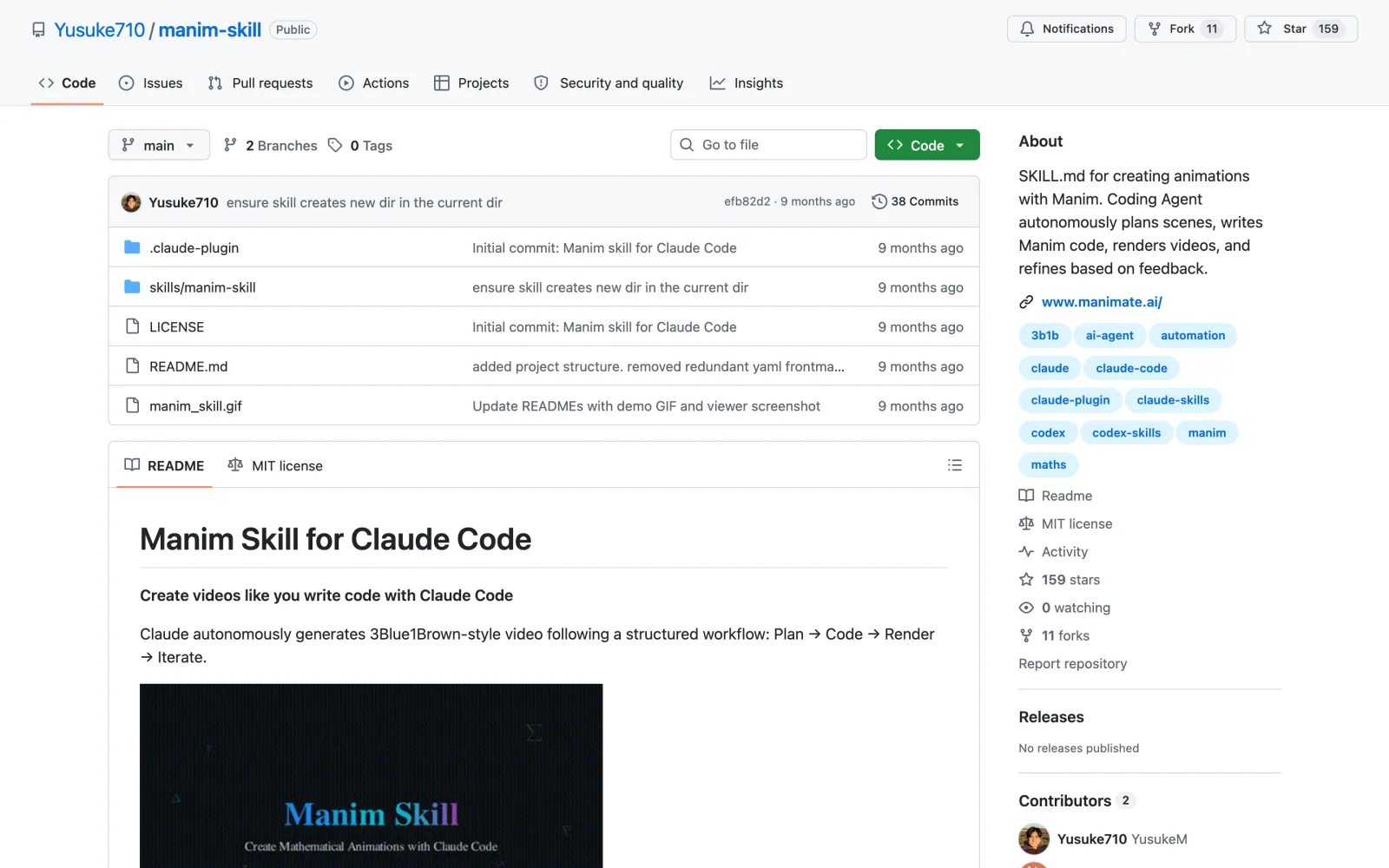
Task: Click the skills/manim-skill folder icon
Action: [x=132, y=287]
